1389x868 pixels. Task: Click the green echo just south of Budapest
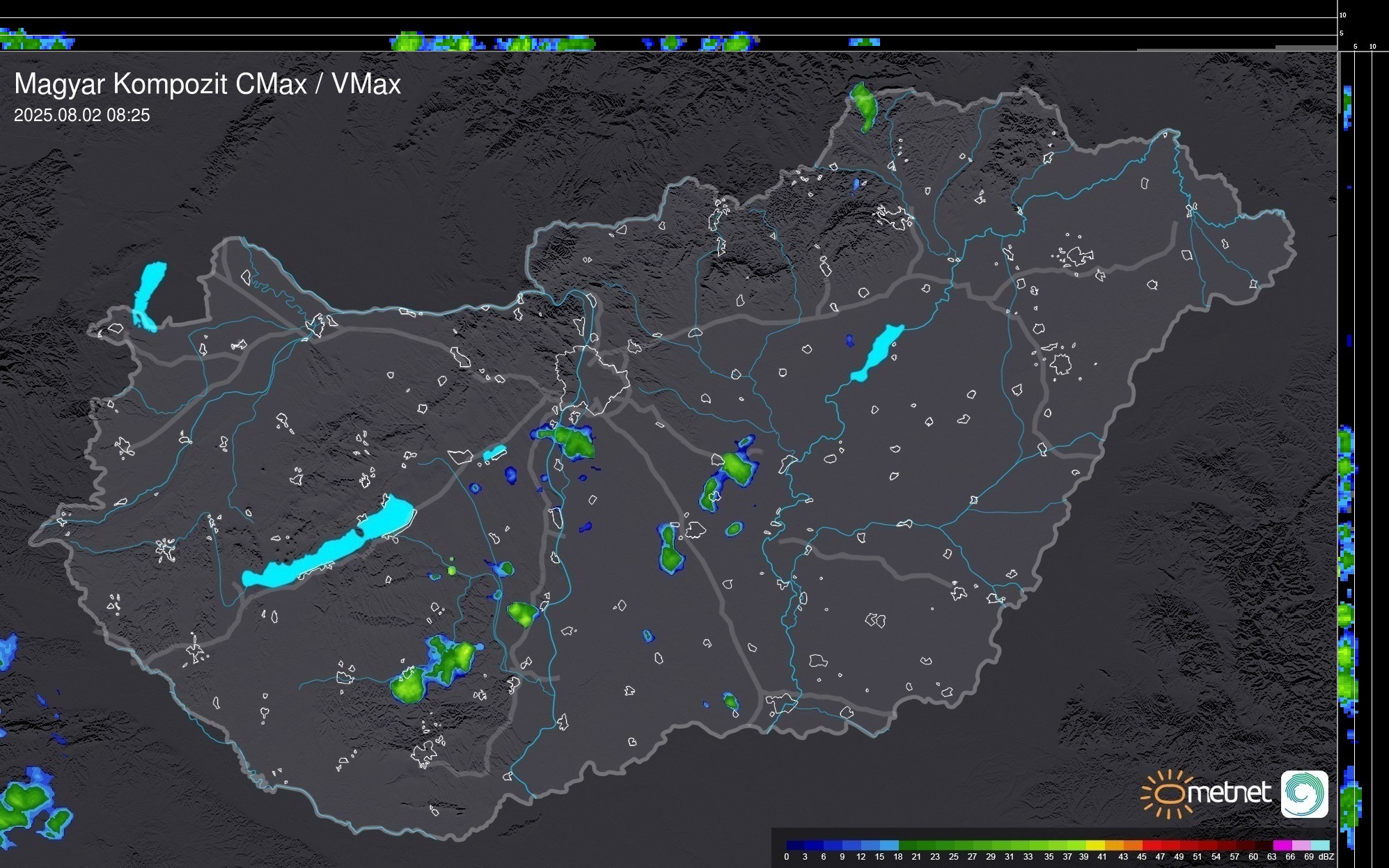point(574,442)
